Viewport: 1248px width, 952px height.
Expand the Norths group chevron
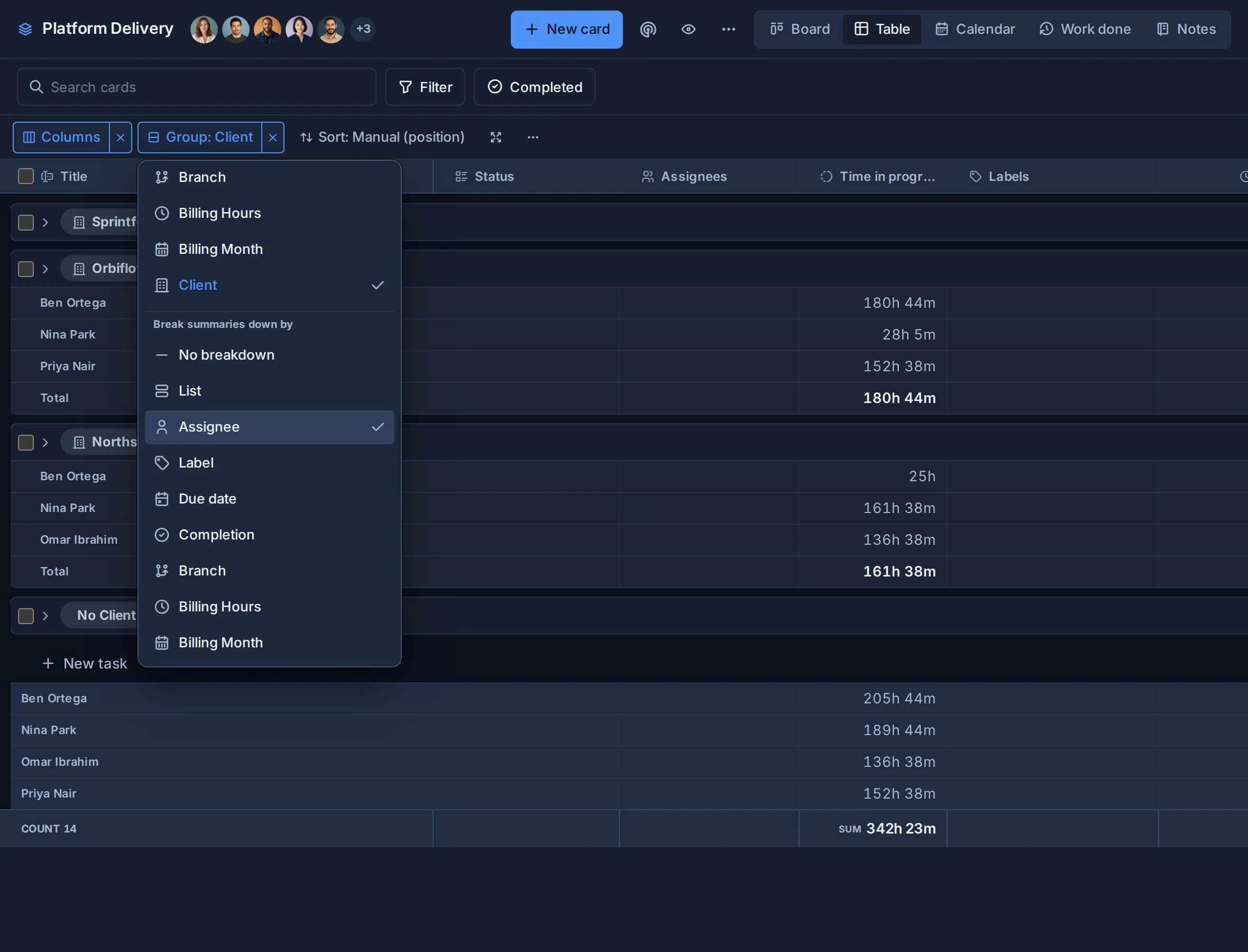pyautogui.click(x=45, y=442)
